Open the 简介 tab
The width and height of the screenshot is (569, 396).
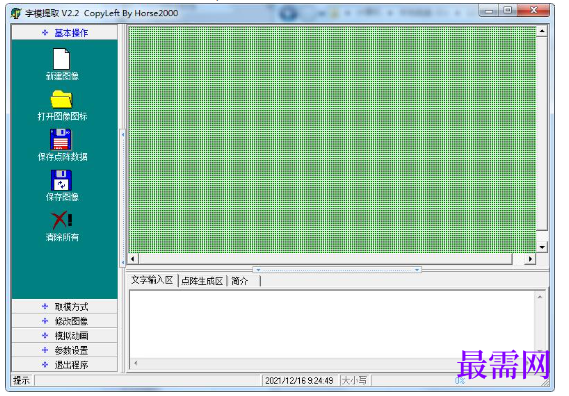coord(240,281)
